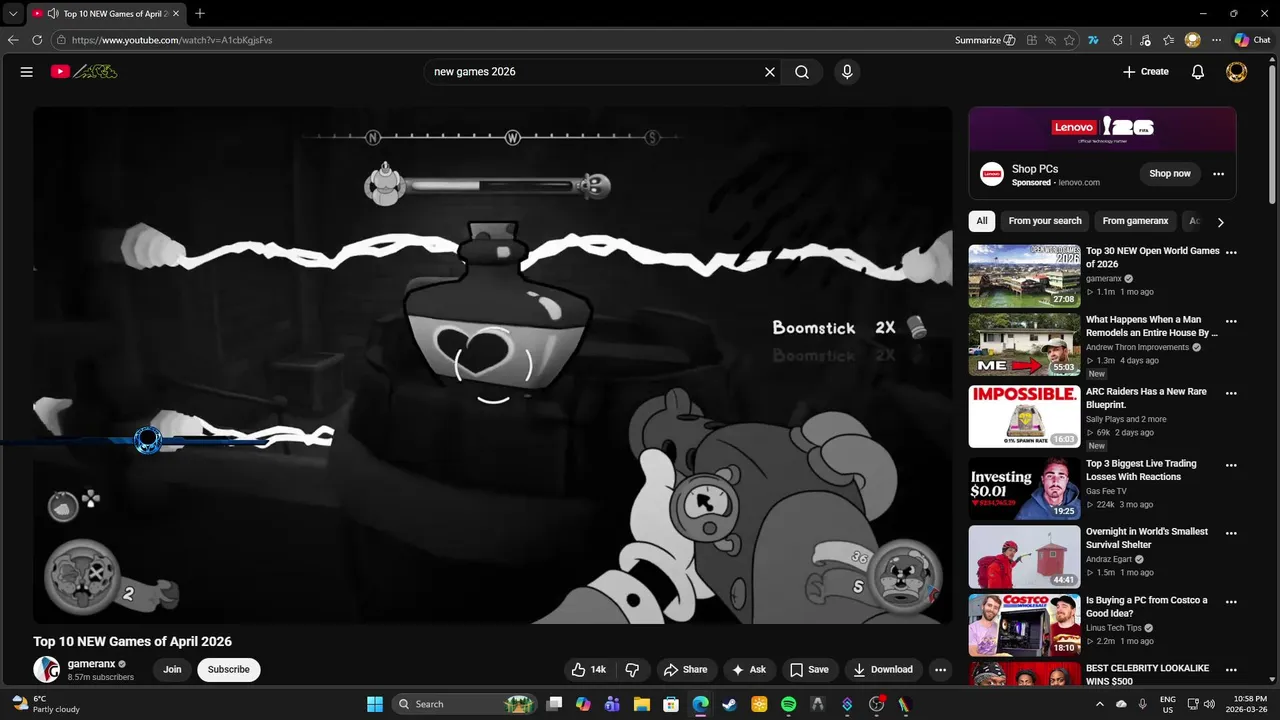
Task: Open options for Top 30 NEW Open World Games
Action: 1232,253
